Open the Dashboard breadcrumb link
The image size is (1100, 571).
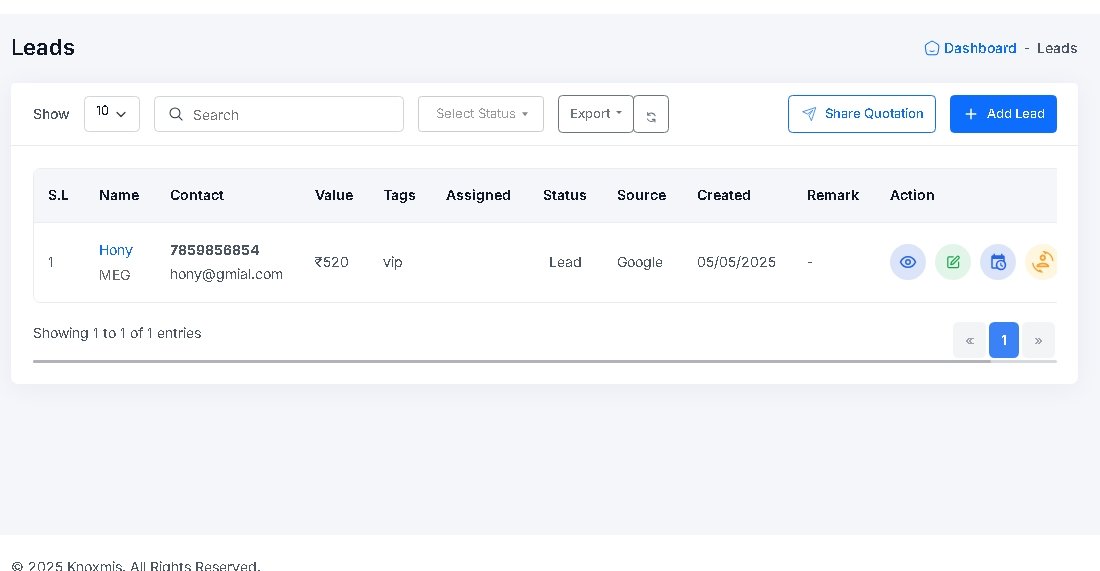click(979, 48)
